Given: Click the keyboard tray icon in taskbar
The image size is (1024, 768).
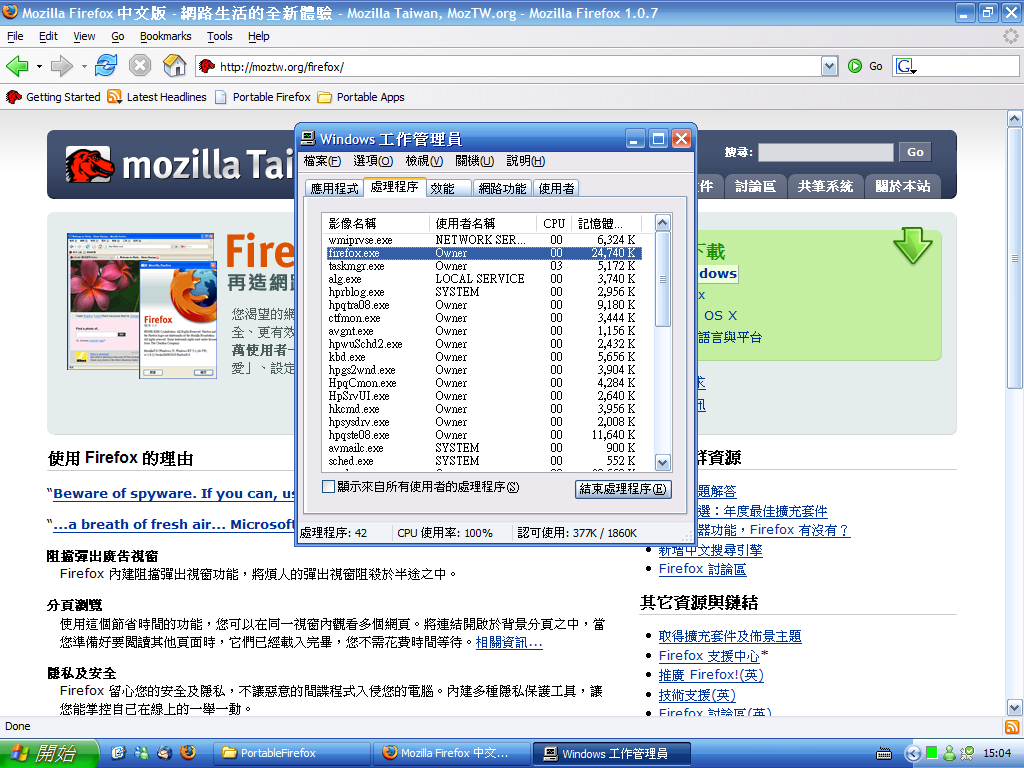Looking at the screenshot, I should pos(884,754).
